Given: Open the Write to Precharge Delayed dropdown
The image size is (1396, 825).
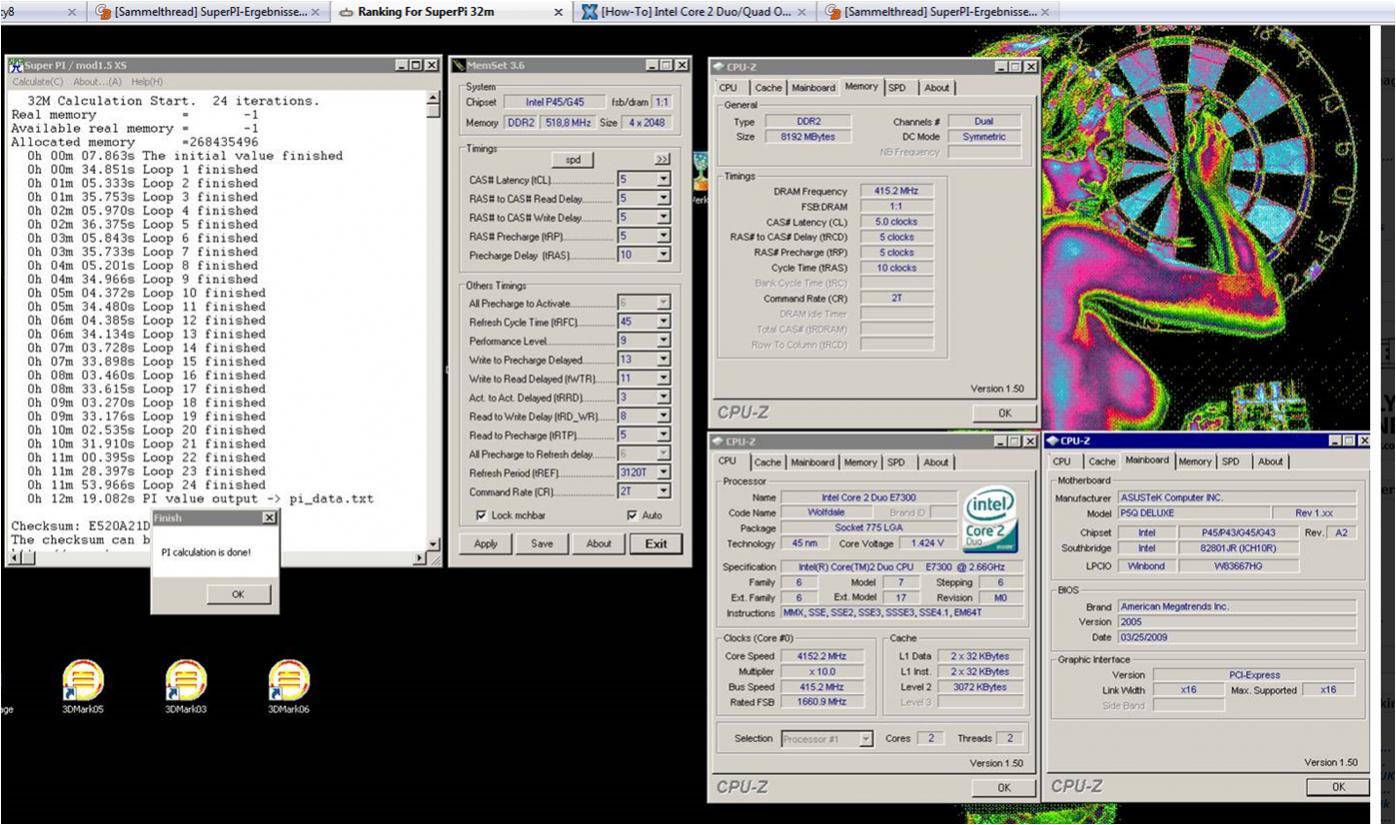Looking at the screenshot, I should point(664,360).
